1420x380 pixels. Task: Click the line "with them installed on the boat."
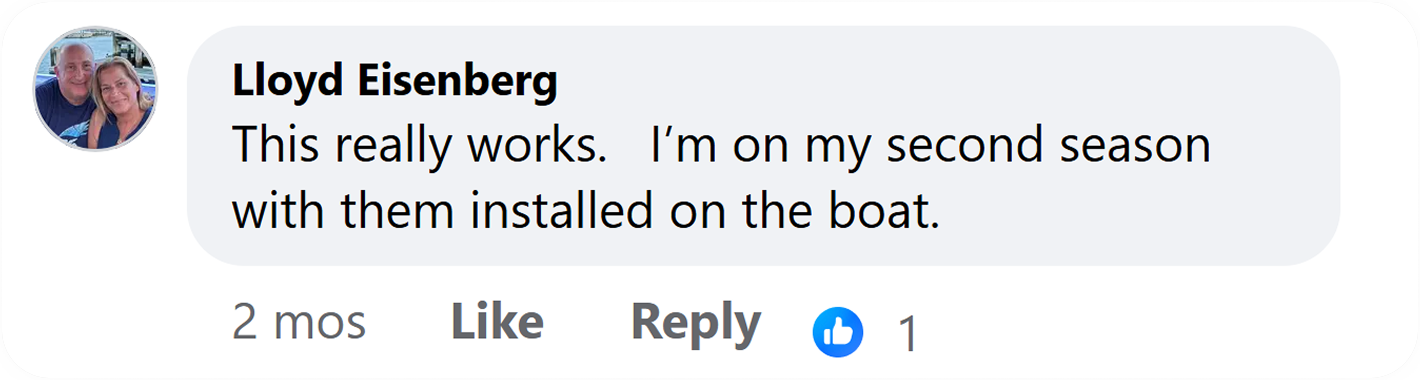click(587, 211)
